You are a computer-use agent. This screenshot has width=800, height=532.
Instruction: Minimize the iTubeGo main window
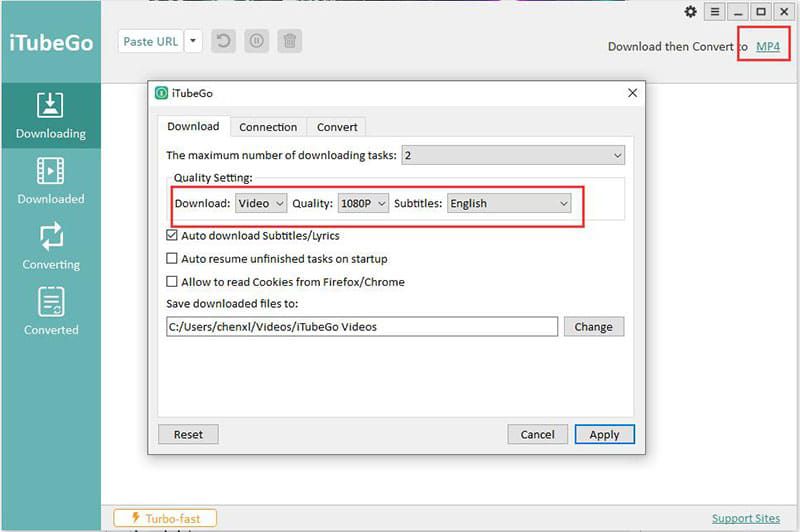coord(738,11)
